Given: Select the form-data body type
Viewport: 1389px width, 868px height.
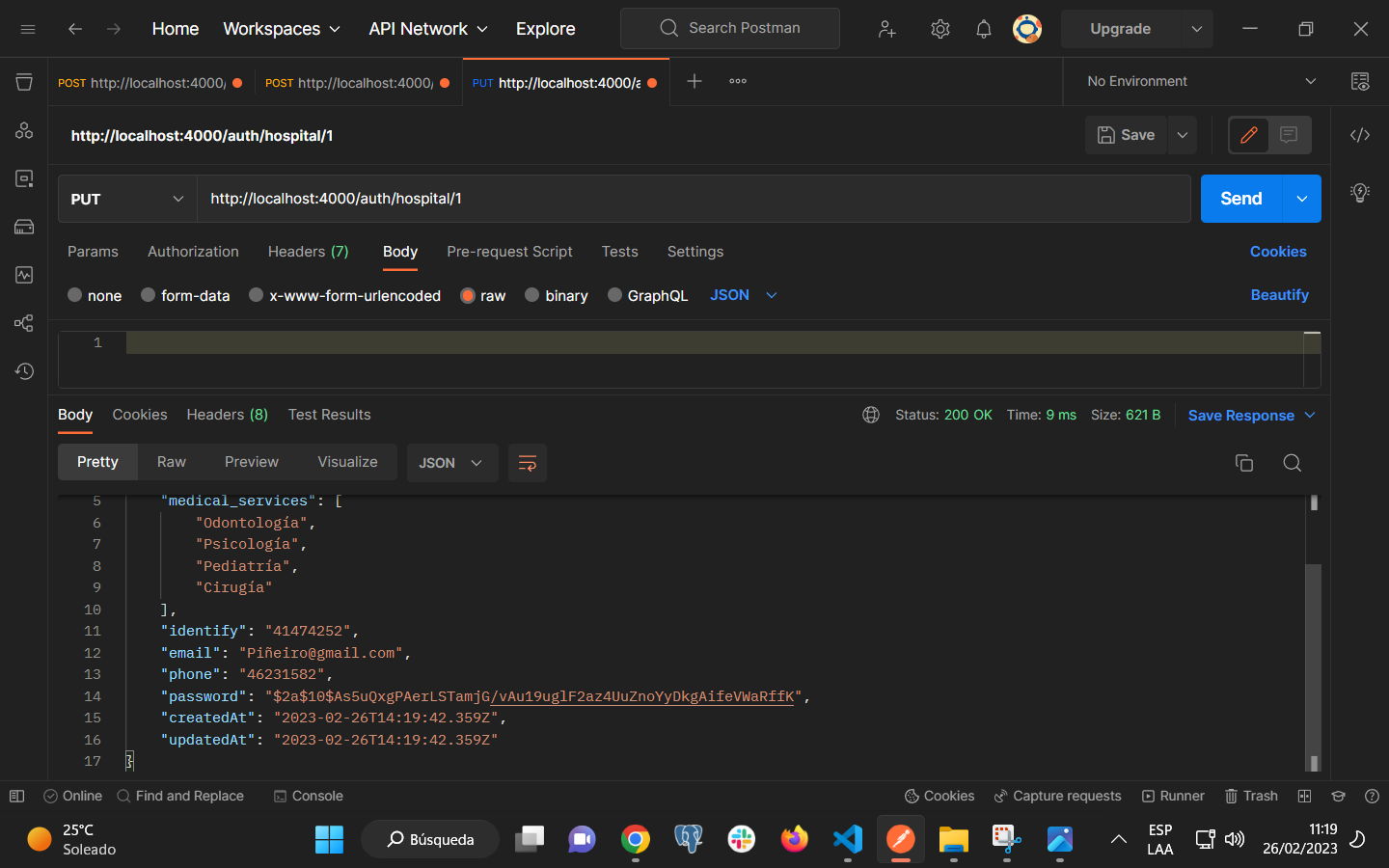Looking at the screenshot, I should click(185, 295).
